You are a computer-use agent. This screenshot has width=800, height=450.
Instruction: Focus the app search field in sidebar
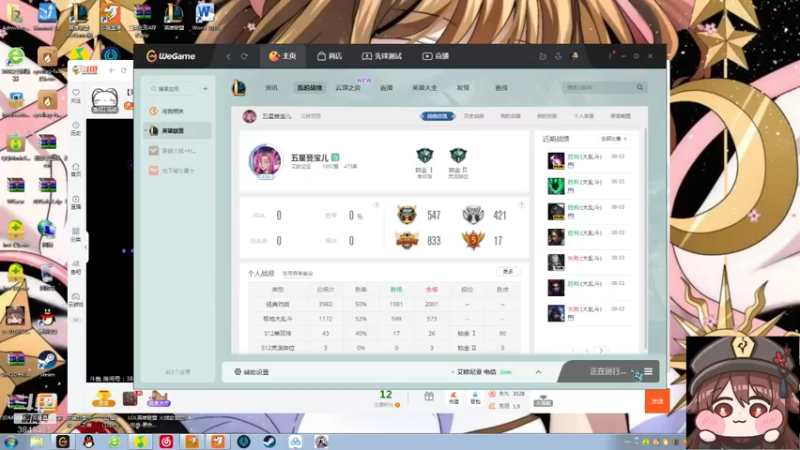click(x=172, y=89)
